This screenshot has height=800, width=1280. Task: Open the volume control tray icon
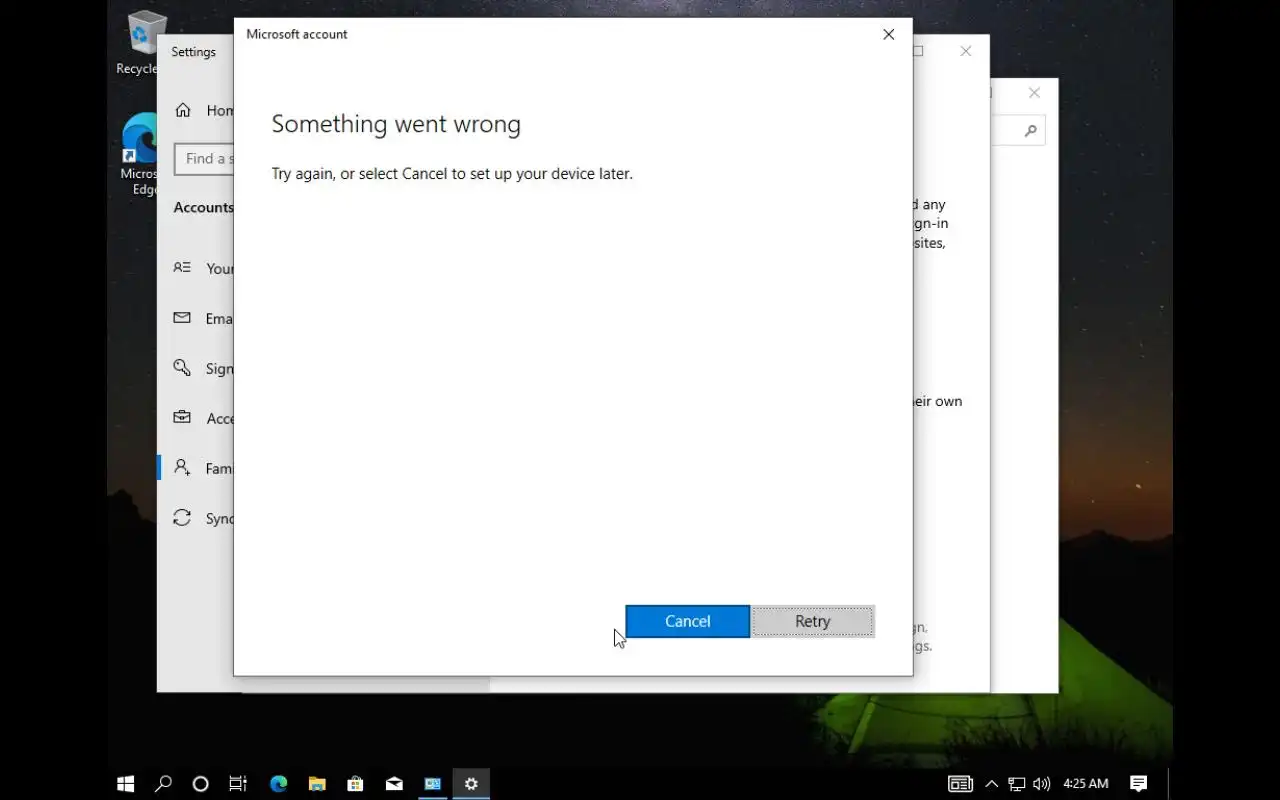[1041, 784]
